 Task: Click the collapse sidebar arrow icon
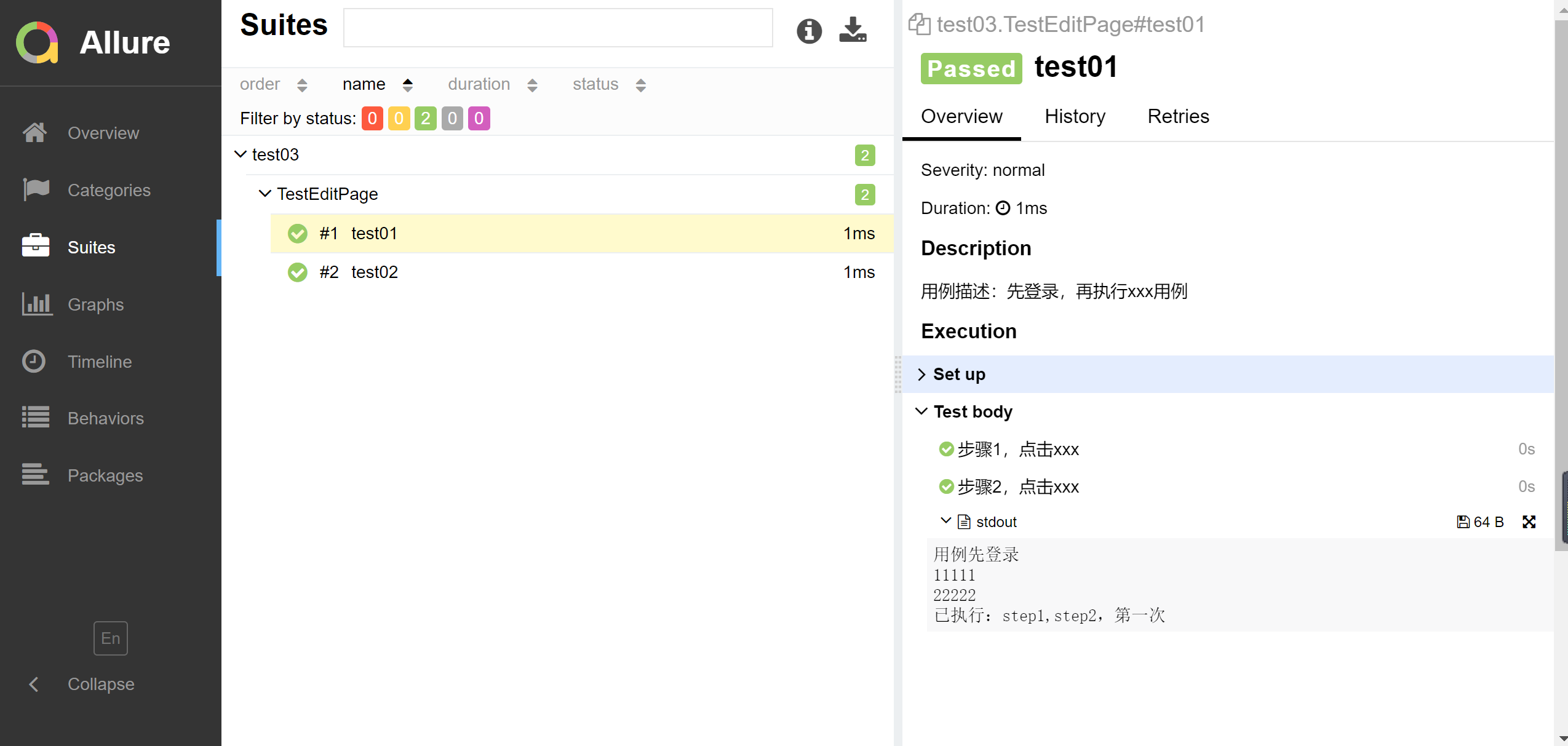(34, 684)
